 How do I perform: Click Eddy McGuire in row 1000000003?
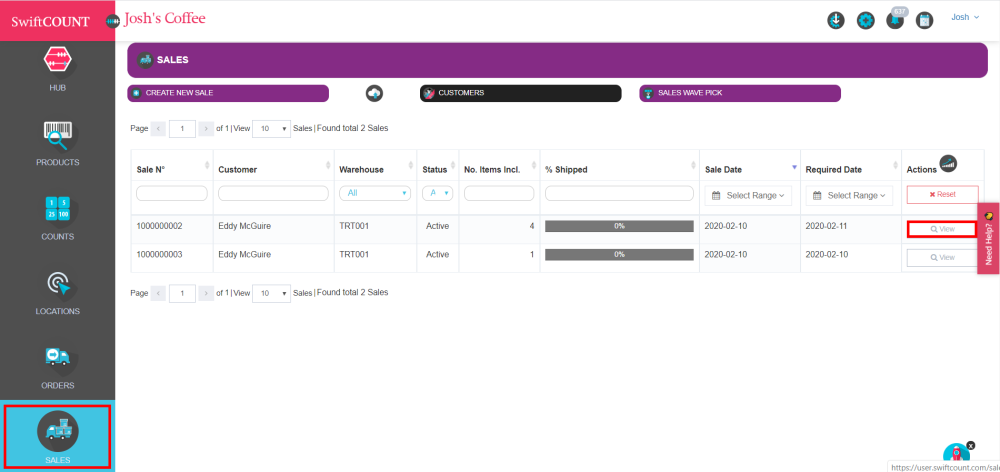[244, 254]
